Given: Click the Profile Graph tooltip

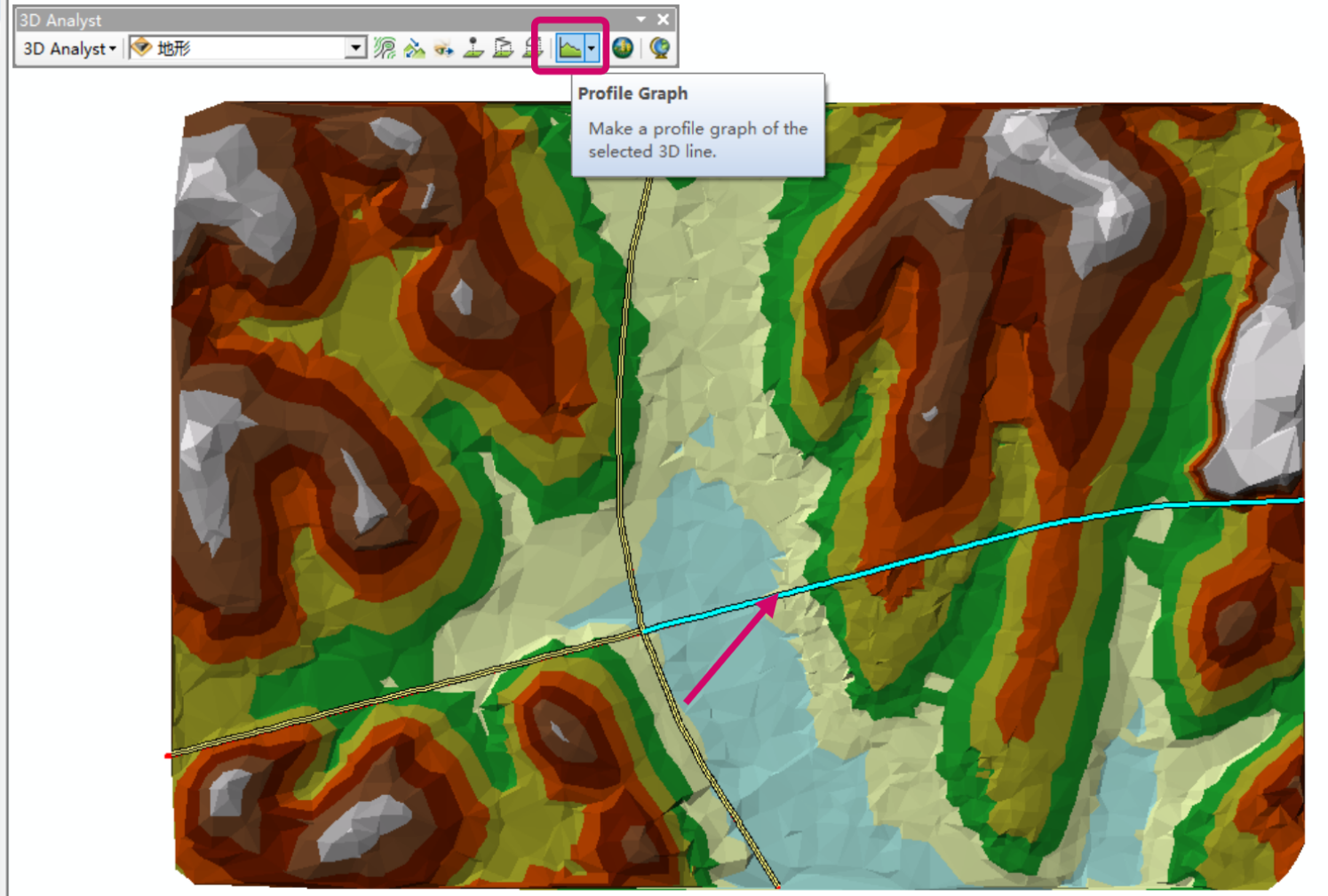Looking at the screenshot, I should (698, 125).
